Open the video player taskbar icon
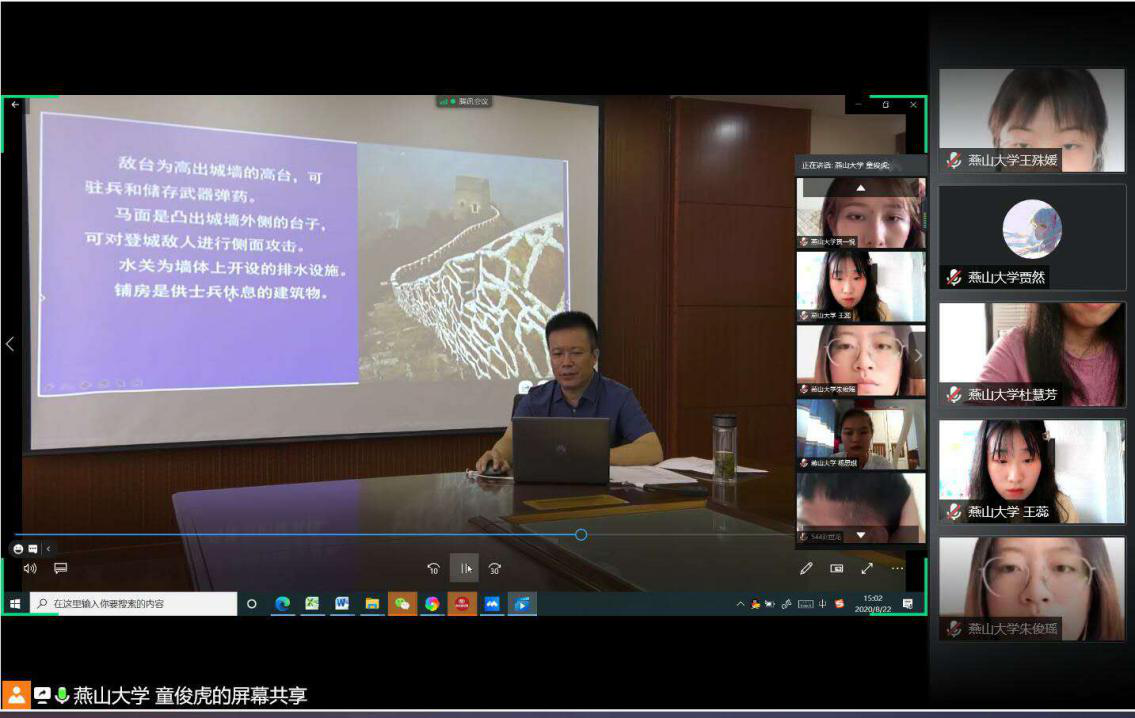This screenshot has width=1135, height=718. click(522, 604)
